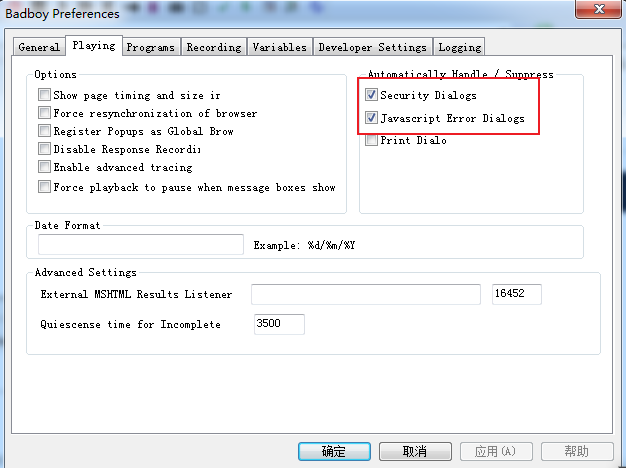The image size is (626, 468).
Task: Uncheck Security Dialogs checkbox
Action: (371, 95)
